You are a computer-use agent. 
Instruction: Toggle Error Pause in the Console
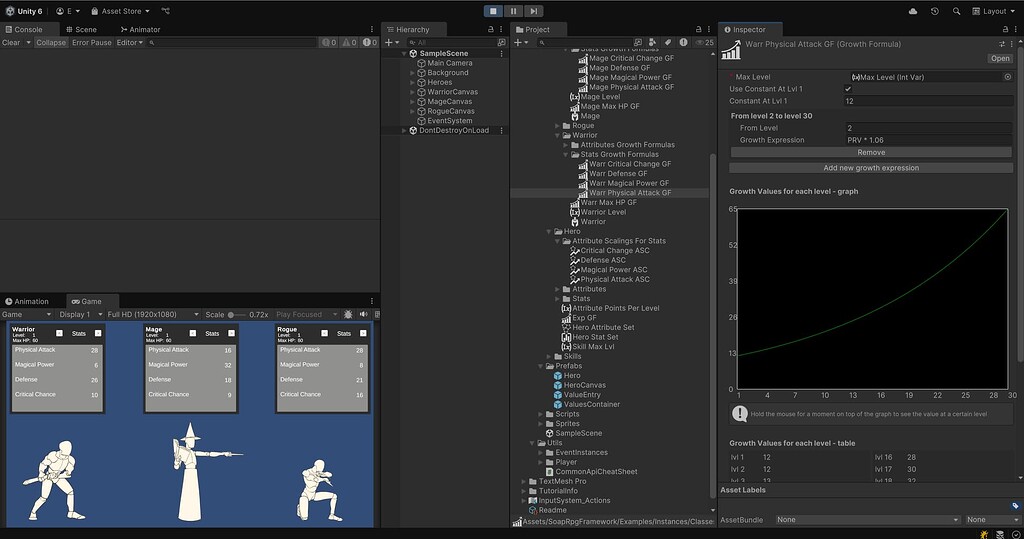(x=92, y=43)
